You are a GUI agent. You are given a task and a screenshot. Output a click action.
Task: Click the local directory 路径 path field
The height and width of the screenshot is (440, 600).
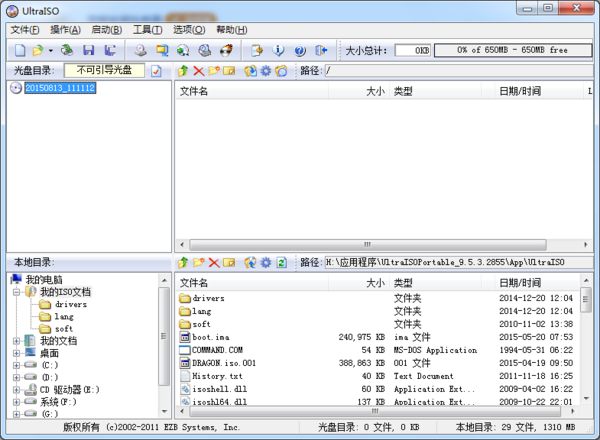pyautogui.click(x=458, y=262)
